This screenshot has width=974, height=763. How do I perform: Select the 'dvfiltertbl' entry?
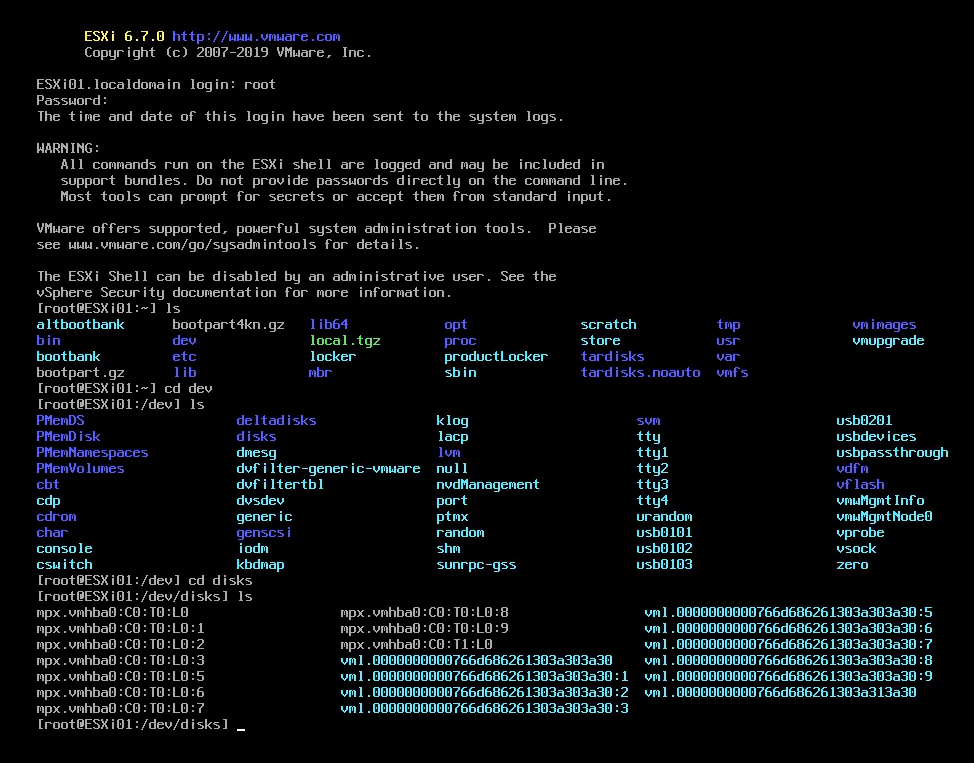[x=280, y=485]
